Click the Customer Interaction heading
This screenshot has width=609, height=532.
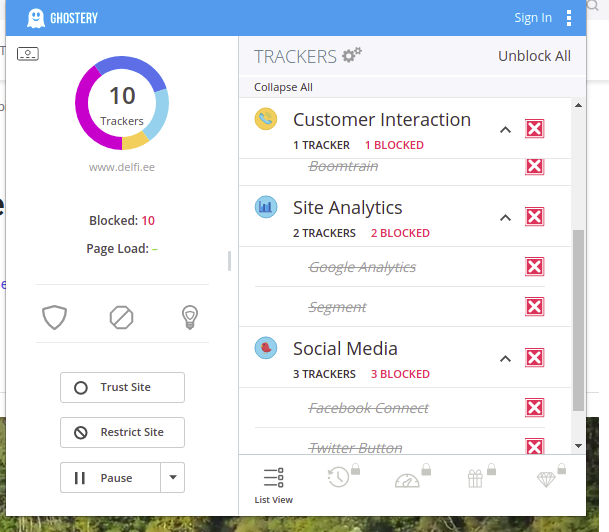pyautogui.click(x=382, y=120)
